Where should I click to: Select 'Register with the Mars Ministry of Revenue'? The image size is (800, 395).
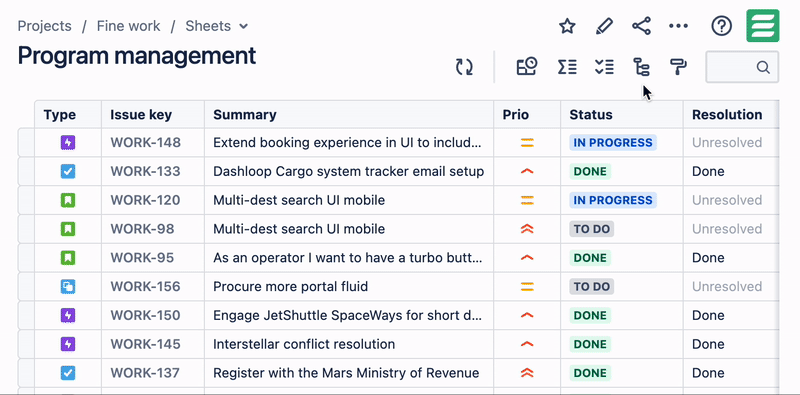point(346,373)
